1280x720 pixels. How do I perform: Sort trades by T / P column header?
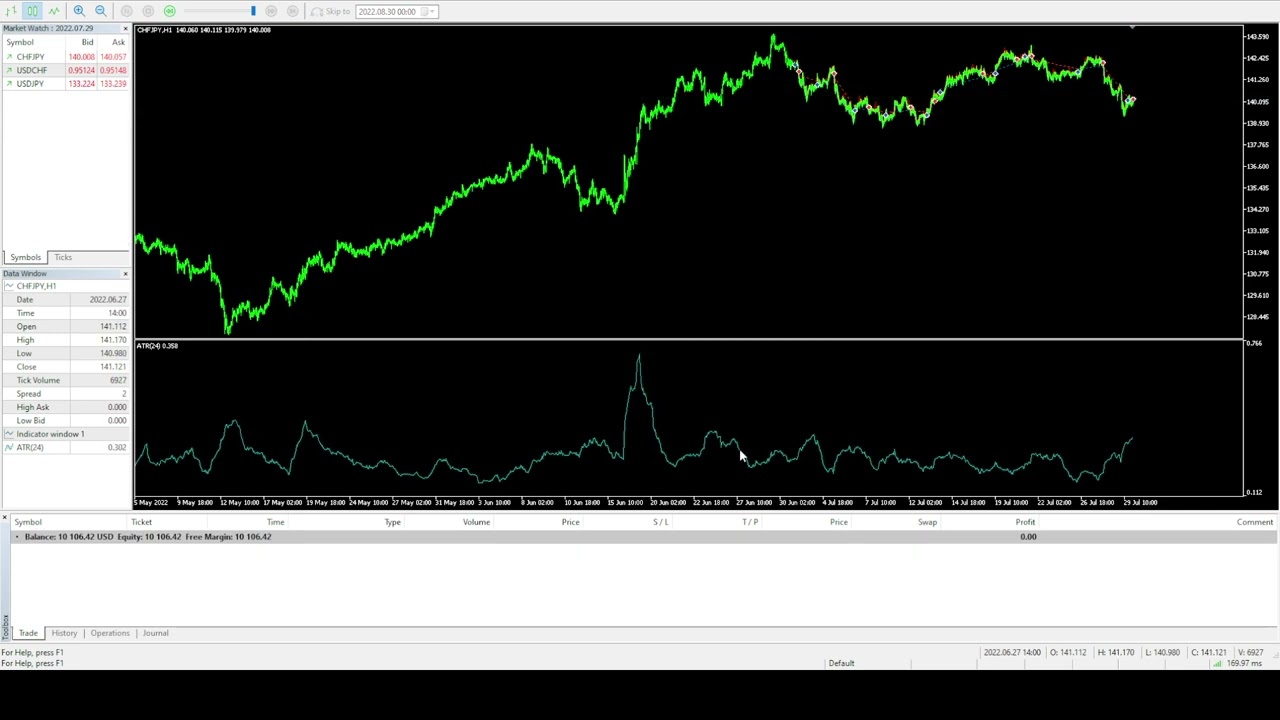click(750, 522)
